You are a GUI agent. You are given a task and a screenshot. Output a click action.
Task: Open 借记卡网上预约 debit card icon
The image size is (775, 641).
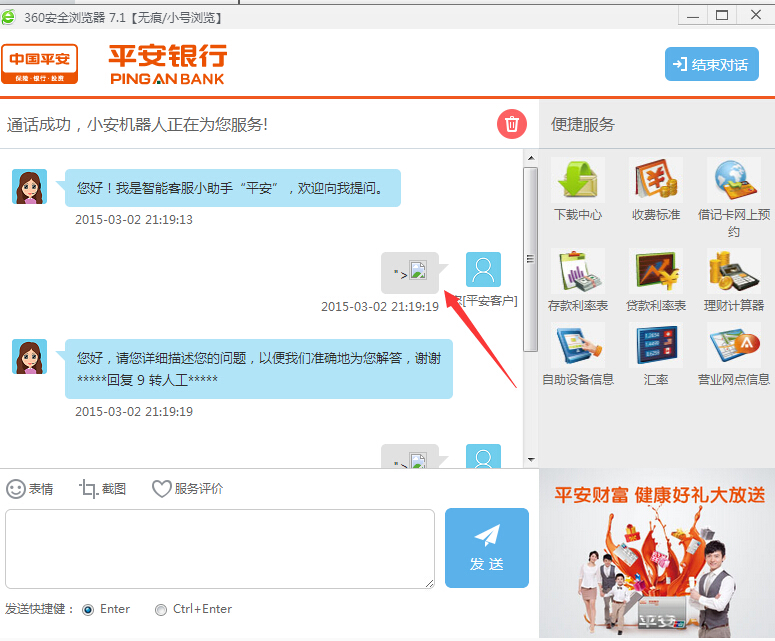pyautogui.click(x=734, y=180)
